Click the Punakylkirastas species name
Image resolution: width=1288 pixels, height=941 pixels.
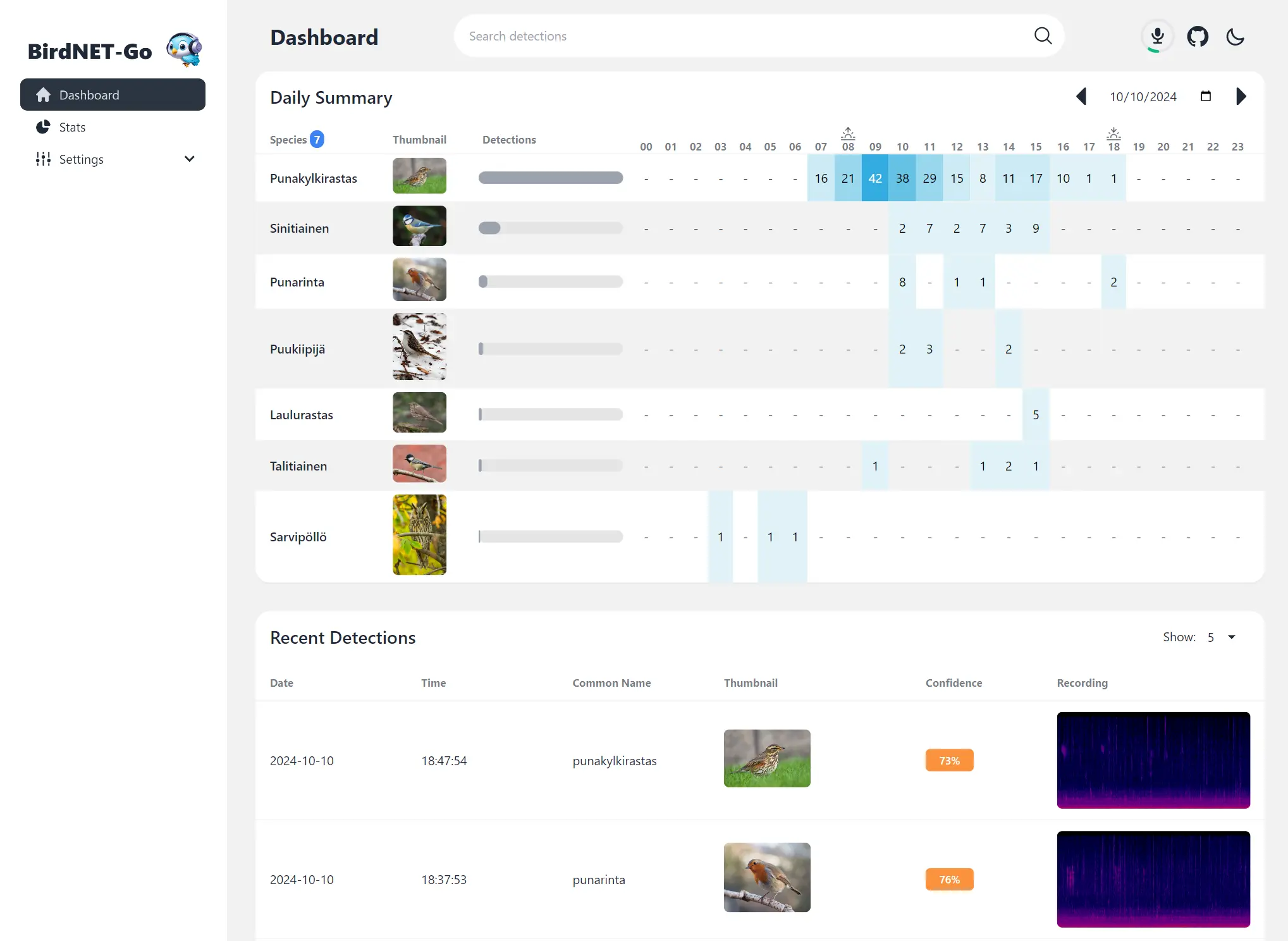pos(314,178)
